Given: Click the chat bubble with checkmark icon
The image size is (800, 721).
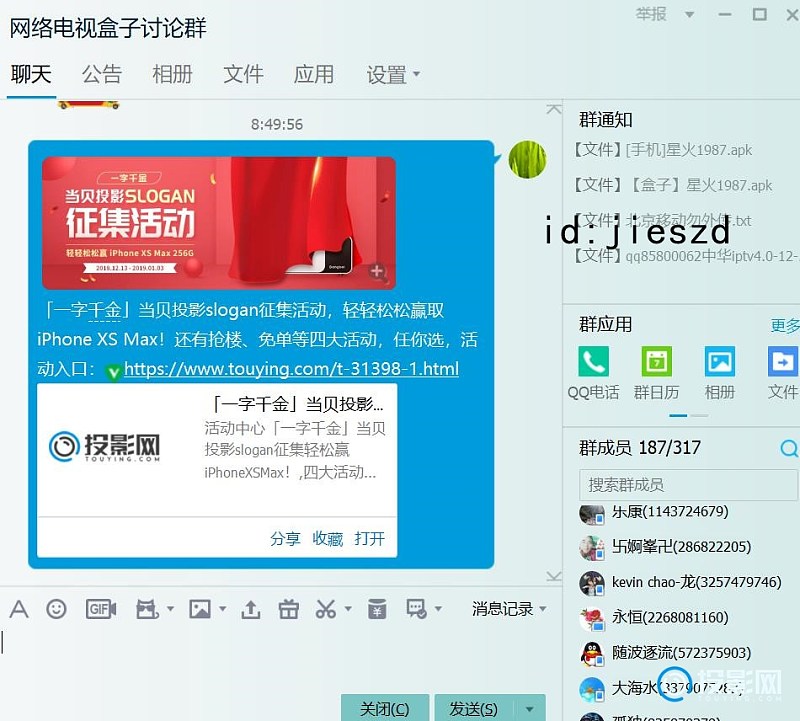Looking at the screenshot, I should [416, 609].
